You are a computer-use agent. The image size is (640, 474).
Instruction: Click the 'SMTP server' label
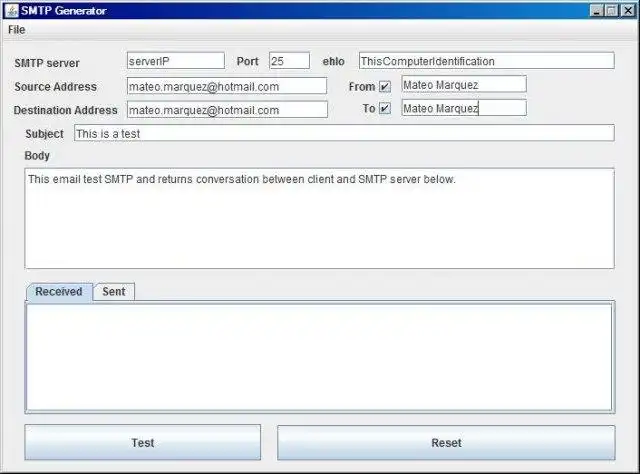coord(47,63)
